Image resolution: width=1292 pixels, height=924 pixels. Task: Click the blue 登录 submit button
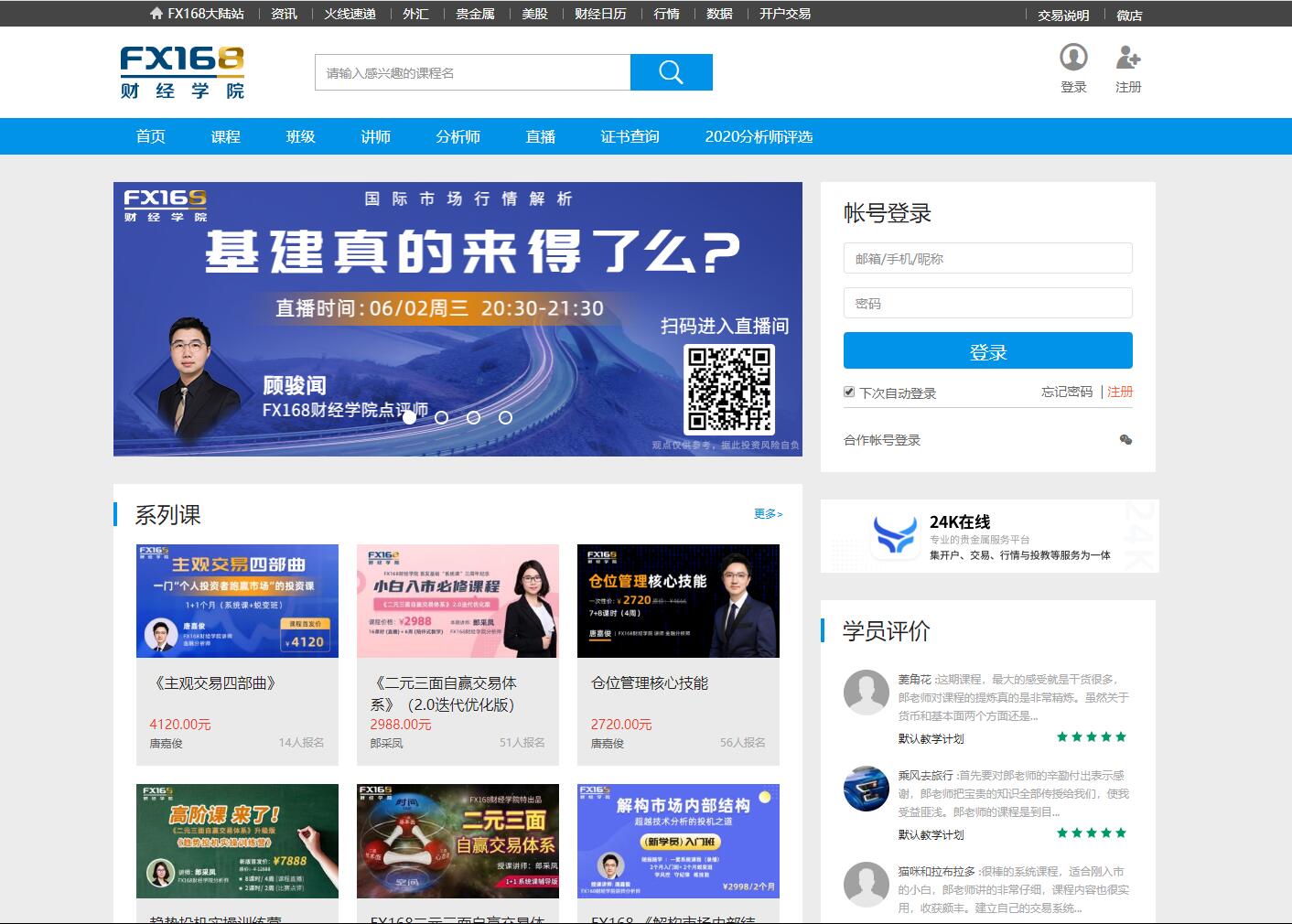[988, 351]
